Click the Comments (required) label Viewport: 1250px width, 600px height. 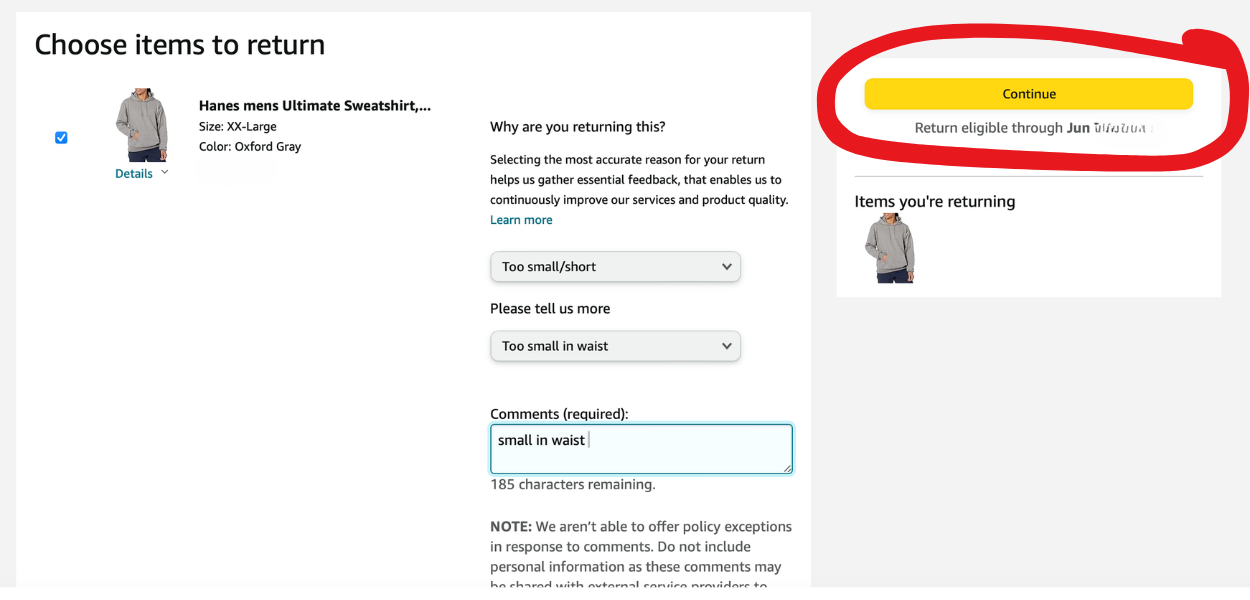coord(559,414)
